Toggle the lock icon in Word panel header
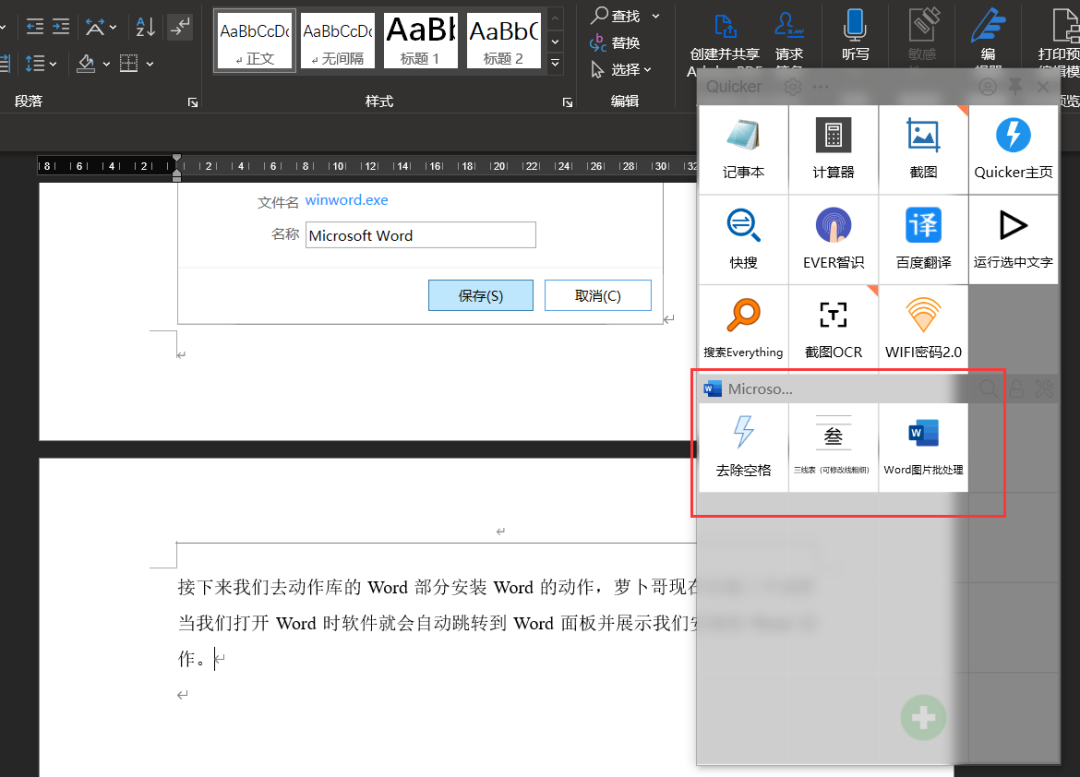The image size is (1080, 777). (1016, 389)
